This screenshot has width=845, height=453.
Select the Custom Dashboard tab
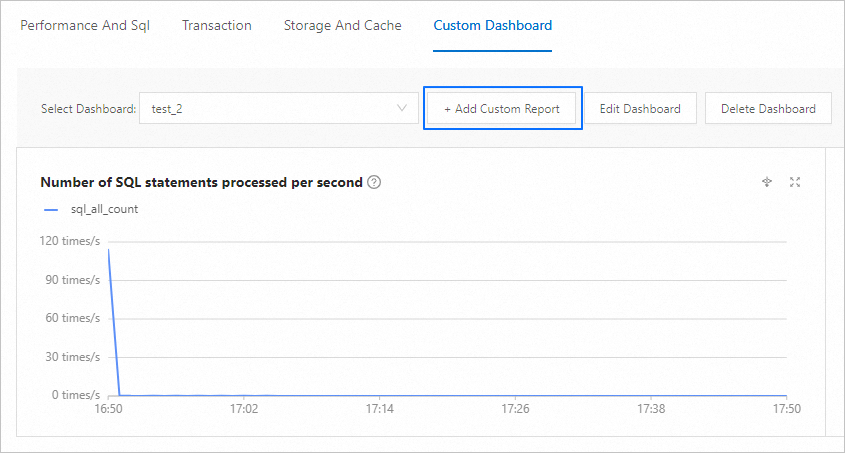click(492, 25)
